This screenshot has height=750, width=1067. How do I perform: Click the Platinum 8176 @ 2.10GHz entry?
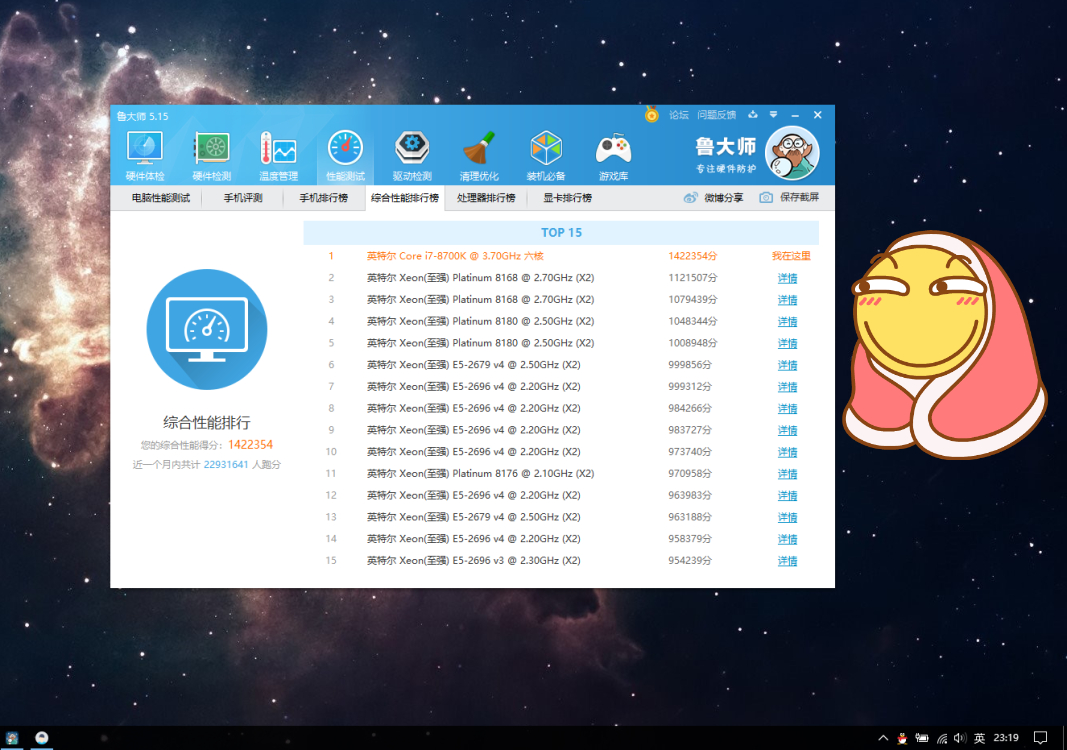tap(480, 474)
